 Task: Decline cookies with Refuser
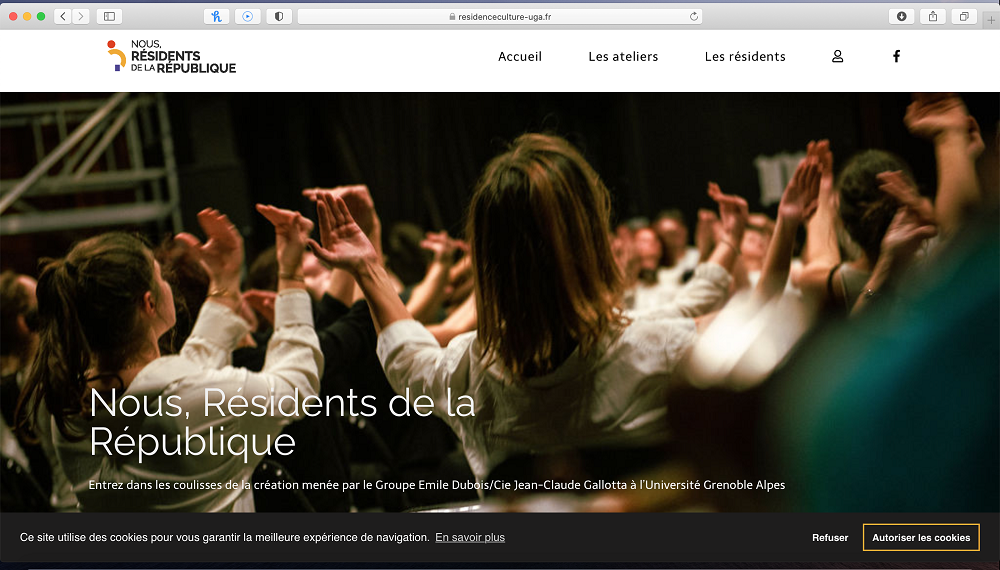click(830, 537)
